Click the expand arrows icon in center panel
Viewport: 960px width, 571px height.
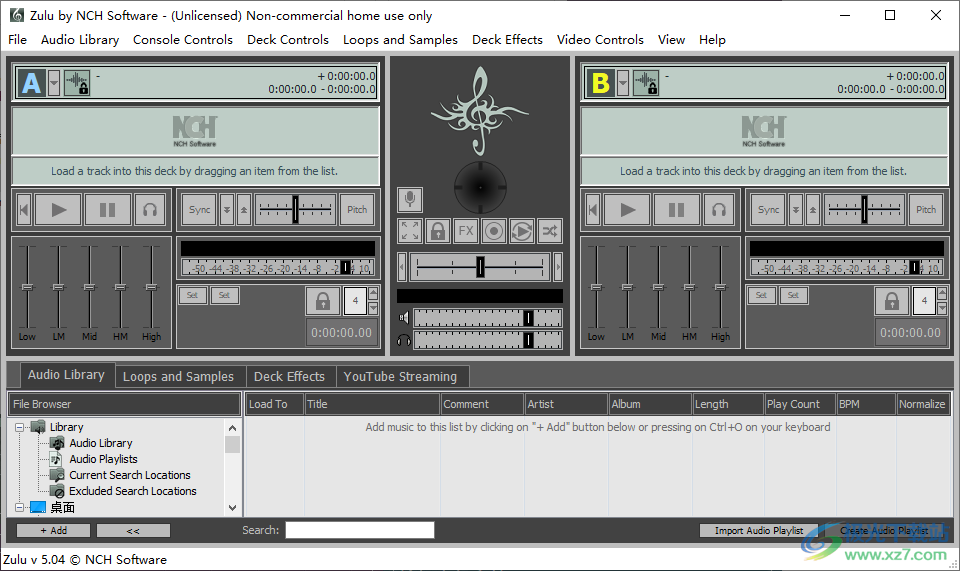[x=410, y=231]
